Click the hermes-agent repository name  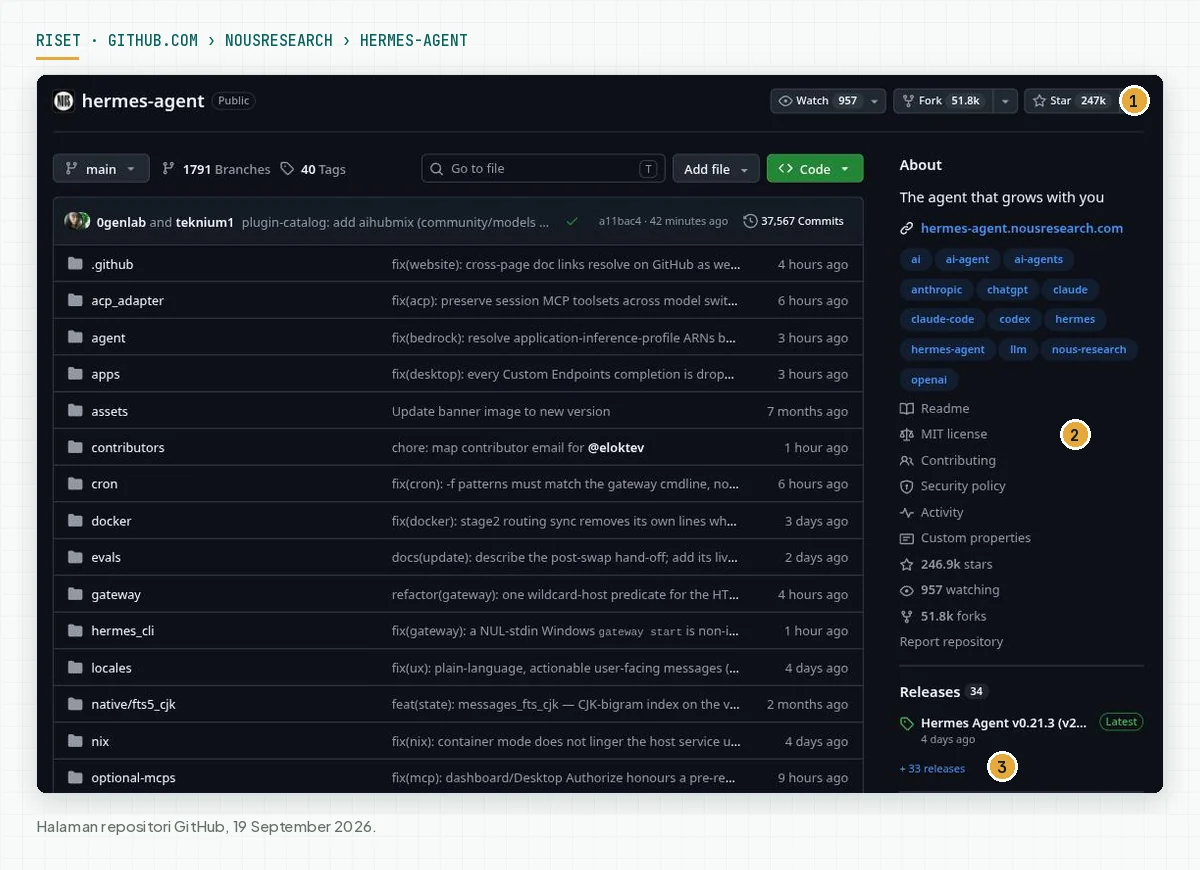143,101
